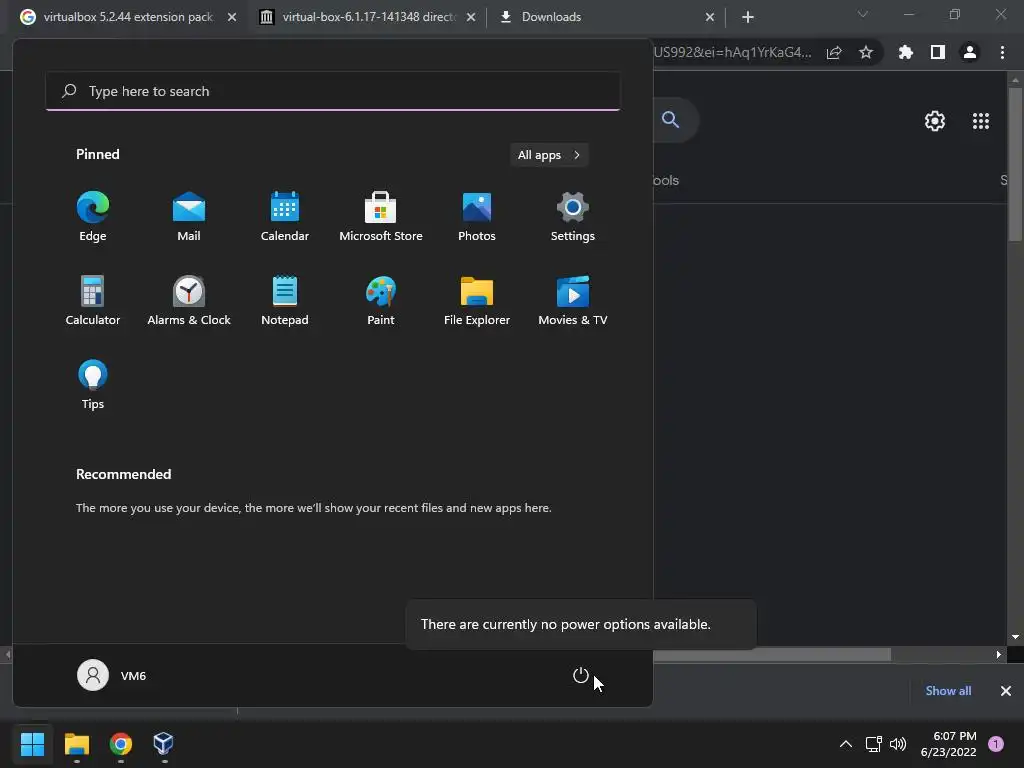Click the Google search magnifier button
The height and width of the screenshot is (768, 1024).
coord(671,120)
